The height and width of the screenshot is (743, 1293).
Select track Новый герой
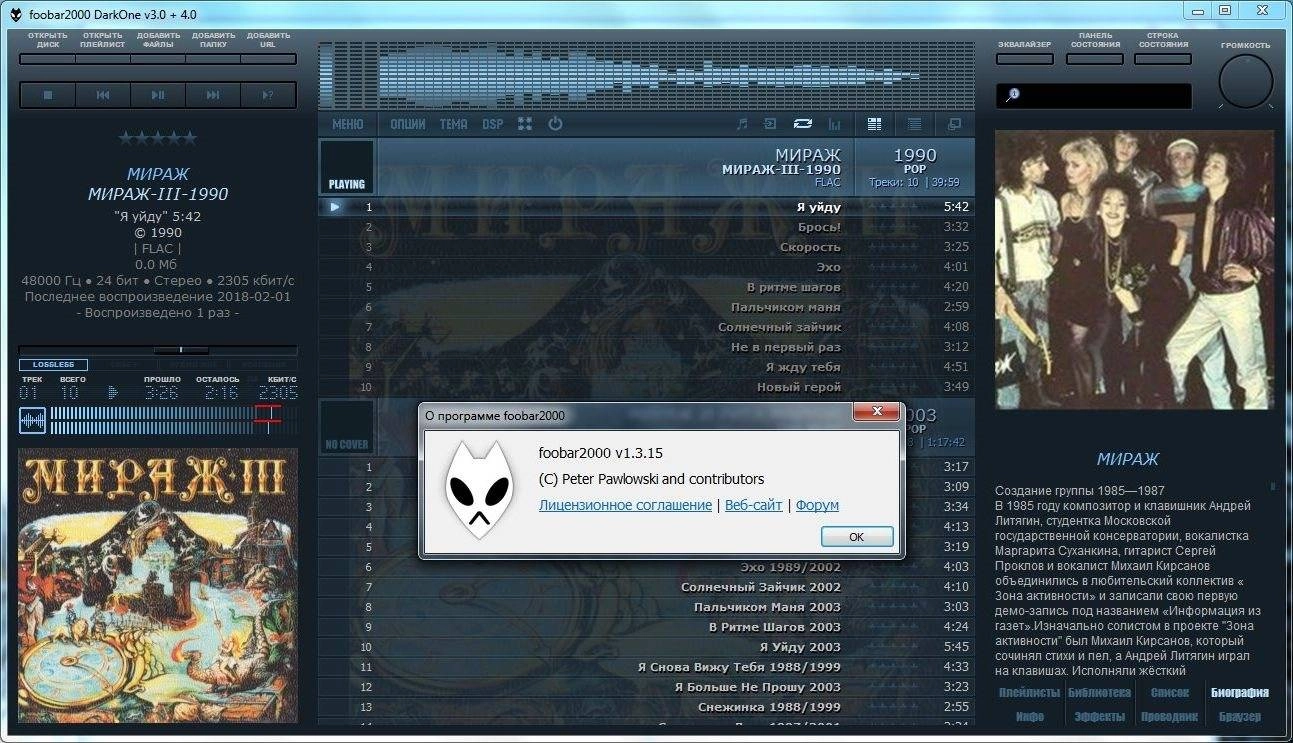646,387
